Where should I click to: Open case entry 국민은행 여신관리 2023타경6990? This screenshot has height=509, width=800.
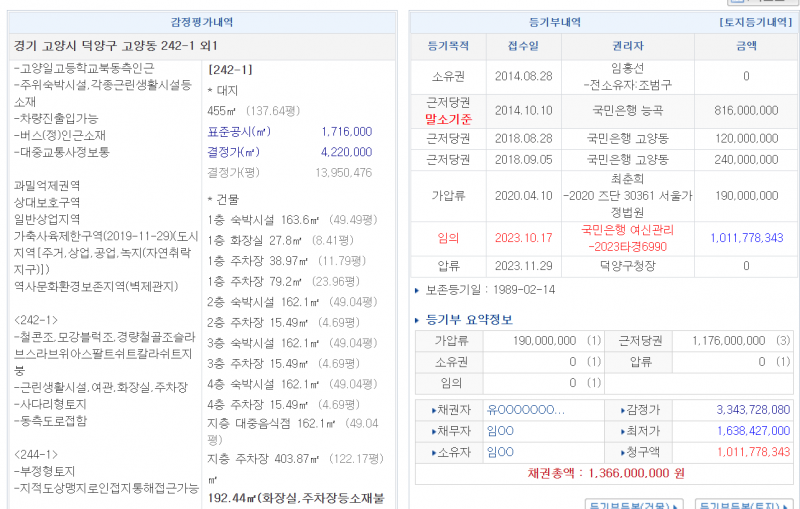(x=627, y=238)
